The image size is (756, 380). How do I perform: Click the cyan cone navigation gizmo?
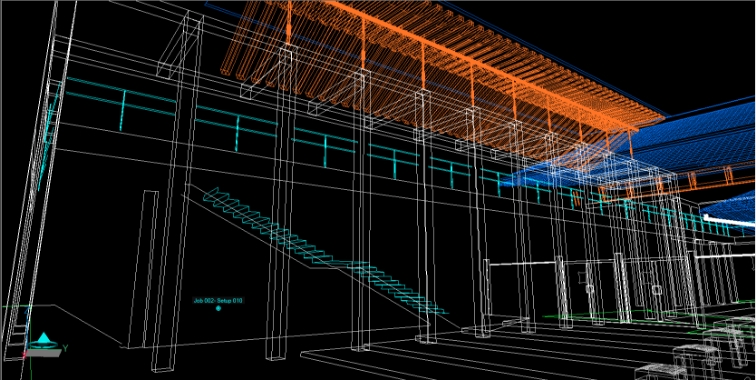(x=44, y=340)
